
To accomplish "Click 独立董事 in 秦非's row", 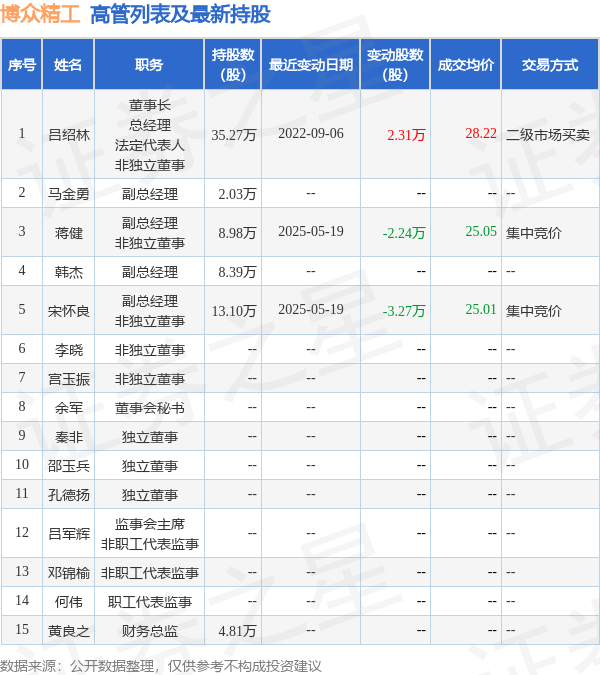I will tap(150, 437).
